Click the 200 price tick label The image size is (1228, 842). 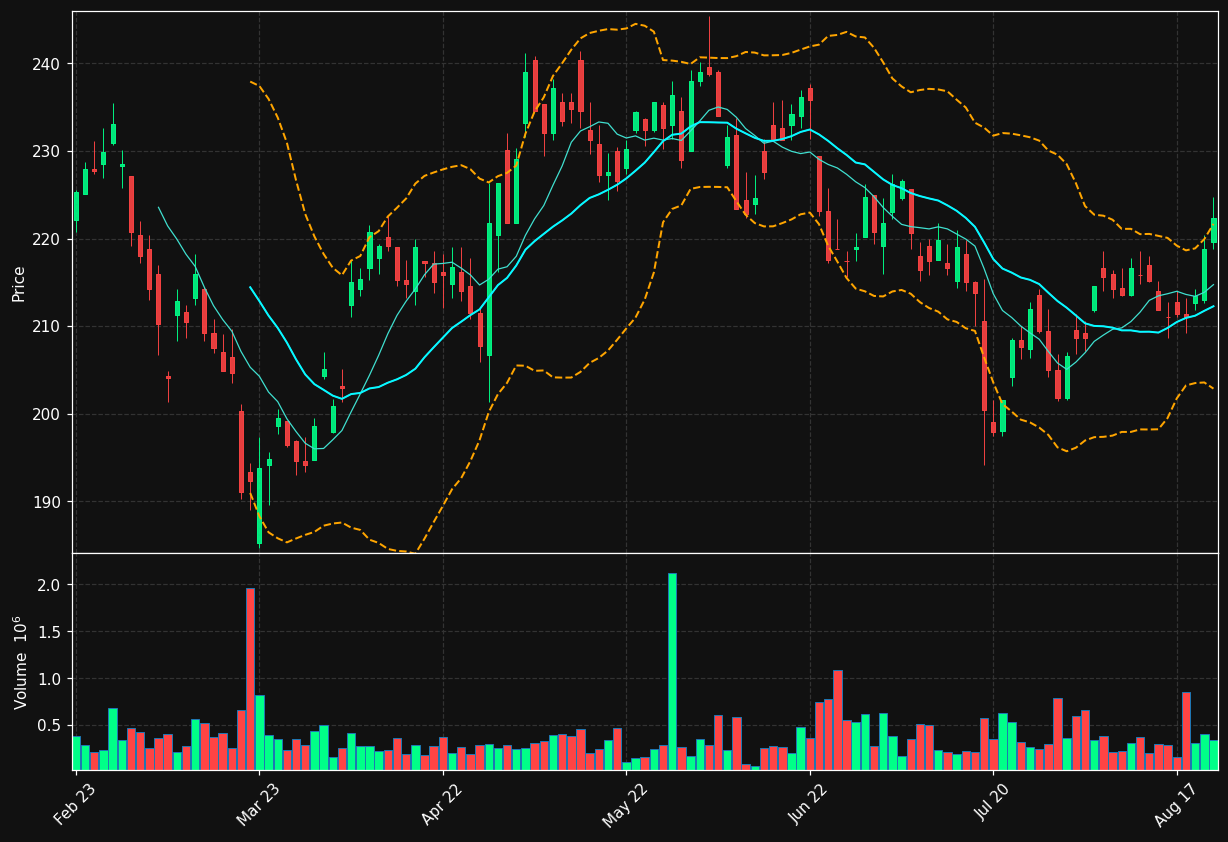click(48, 414)
